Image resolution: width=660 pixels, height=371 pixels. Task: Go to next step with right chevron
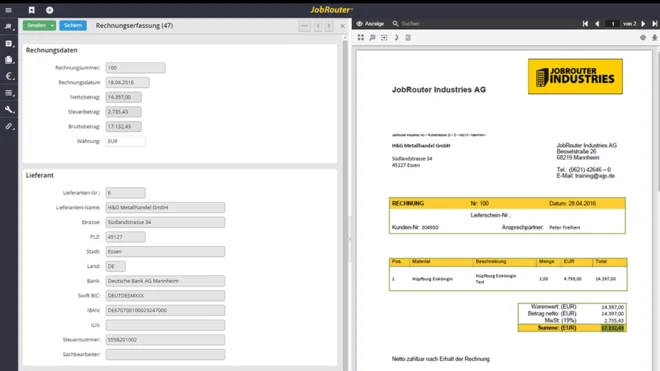click(x=329, y=26)
